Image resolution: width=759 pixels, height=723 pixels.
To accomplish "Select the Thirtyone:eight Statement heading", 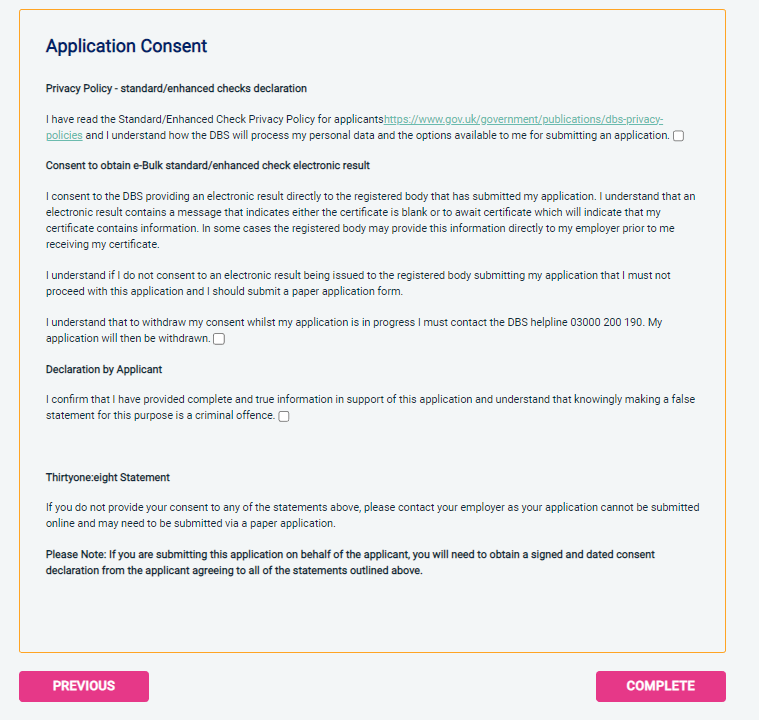I will [108, 477].
